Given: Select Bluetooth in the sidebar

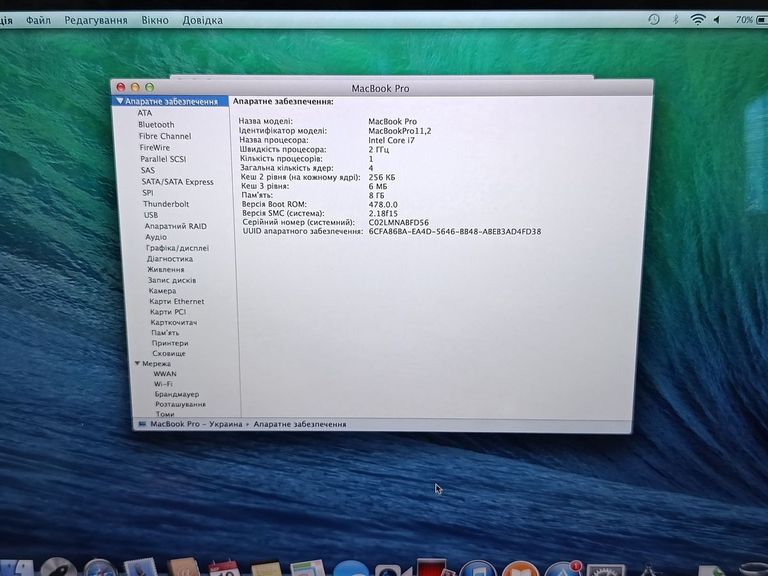Looking at the screenshot, I should [156, 124].
